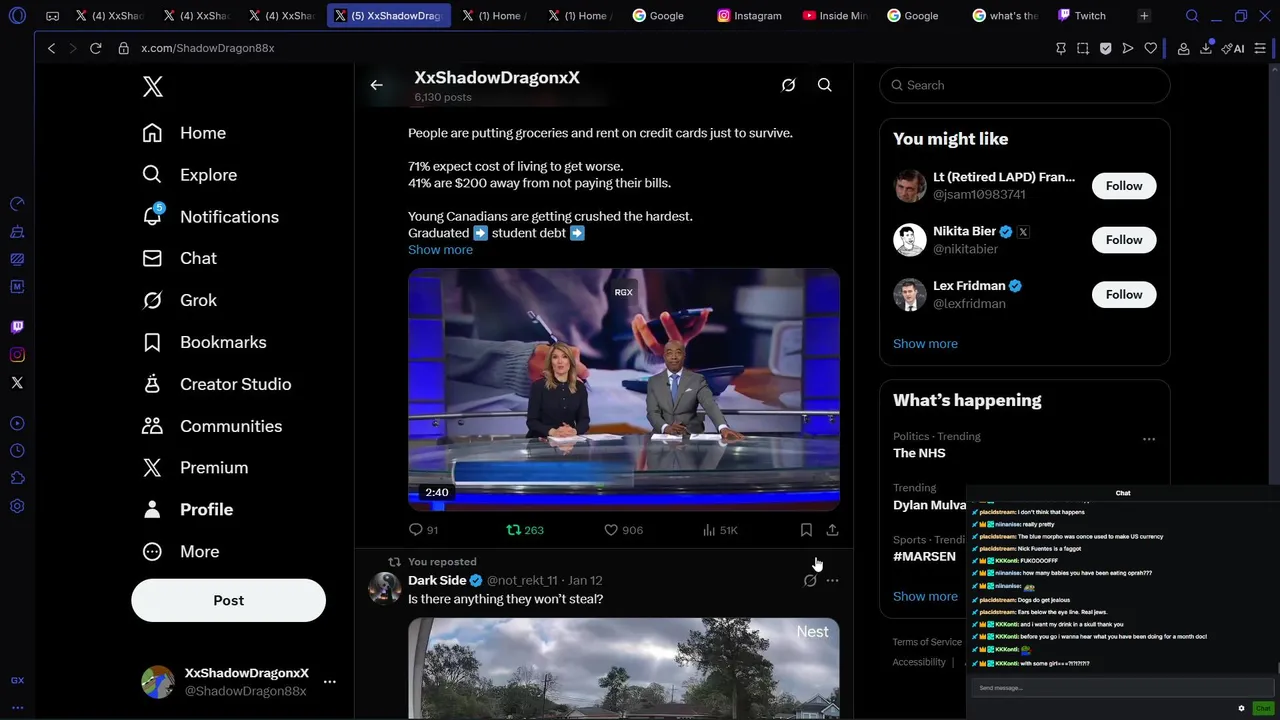
Task: Open Easy Setup menu in toolbar
Action: click(1260, 48)
